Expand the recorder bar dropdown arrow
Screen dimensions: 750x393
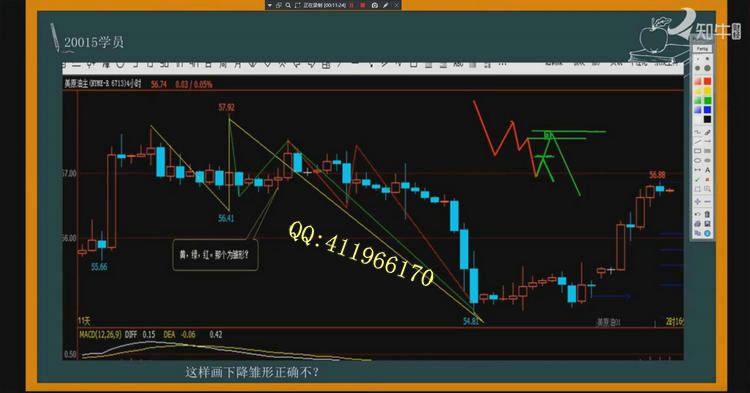point(270,5)
